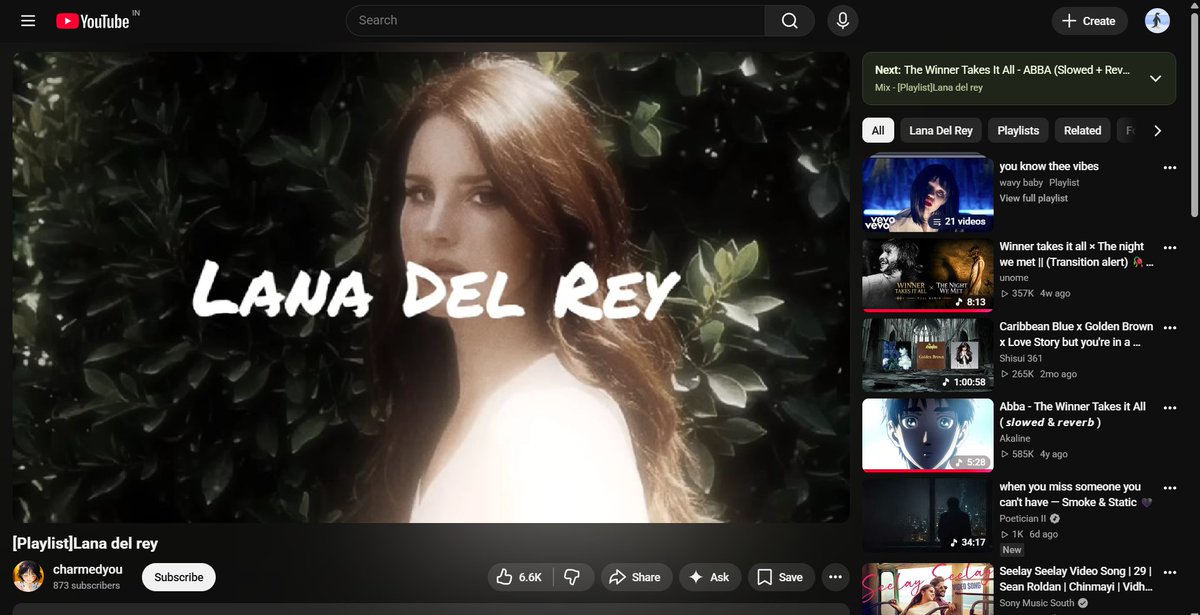The image size is (1200, 615).
Task: Open the Akaline channel name
Action: 1015,438
